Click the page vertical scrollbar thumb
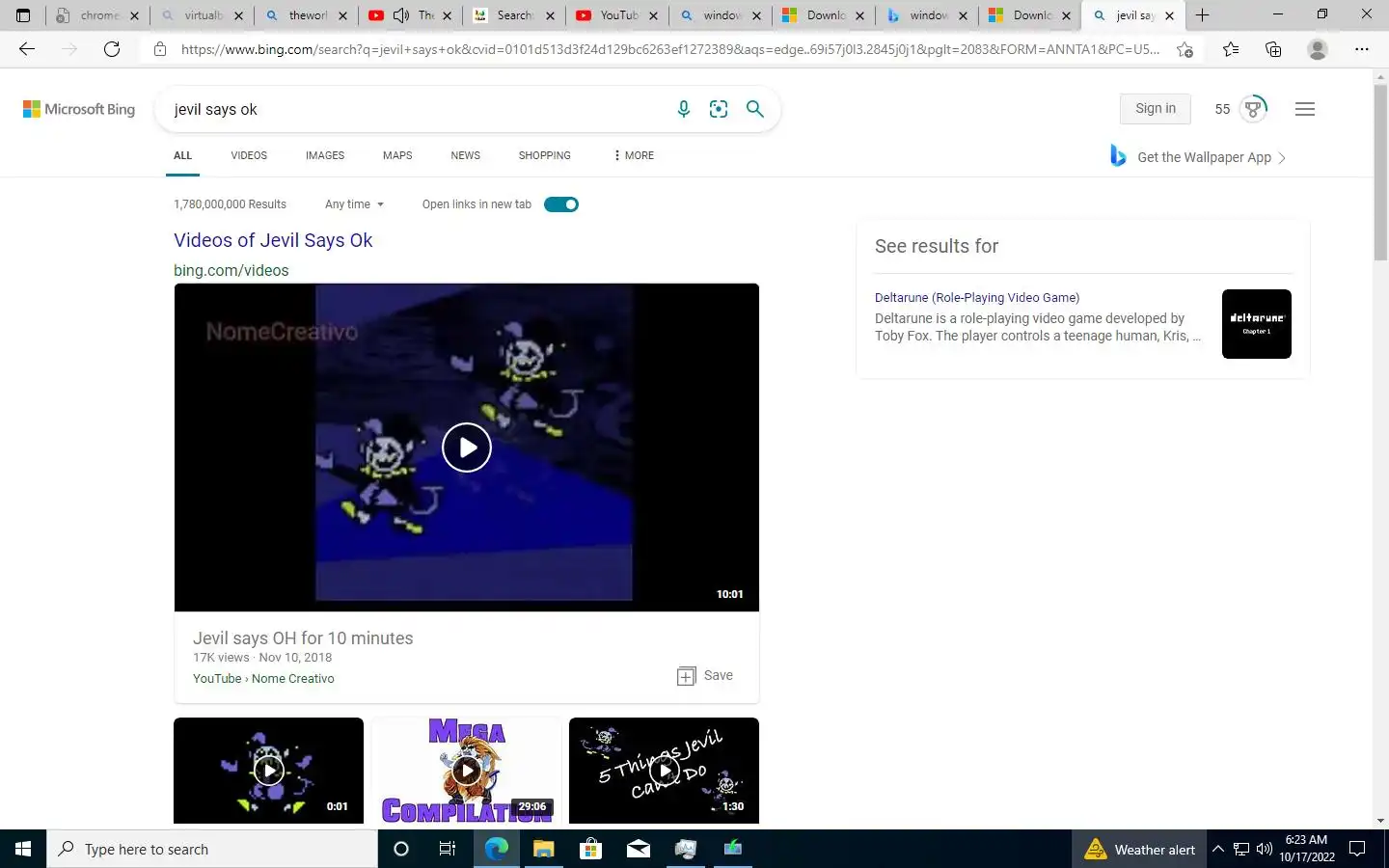This screenshot has width=1389, height=868. 1380,174
